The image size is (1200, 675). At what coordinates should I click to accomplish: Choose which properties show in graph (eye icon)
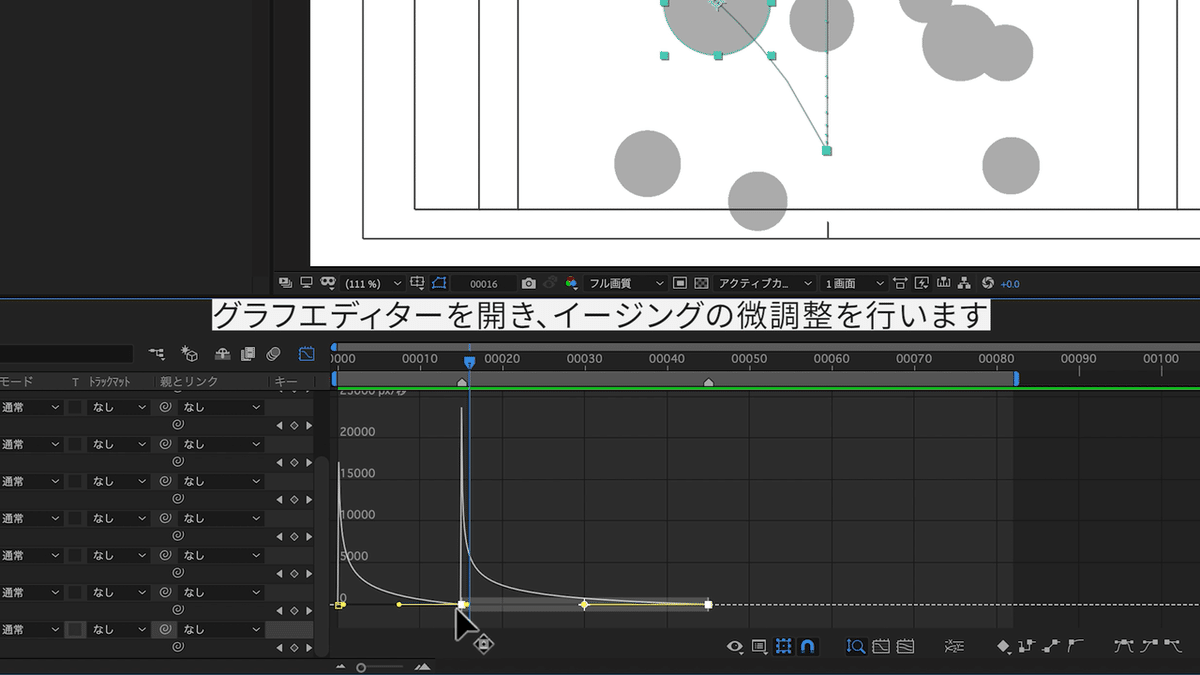point(735,647)
